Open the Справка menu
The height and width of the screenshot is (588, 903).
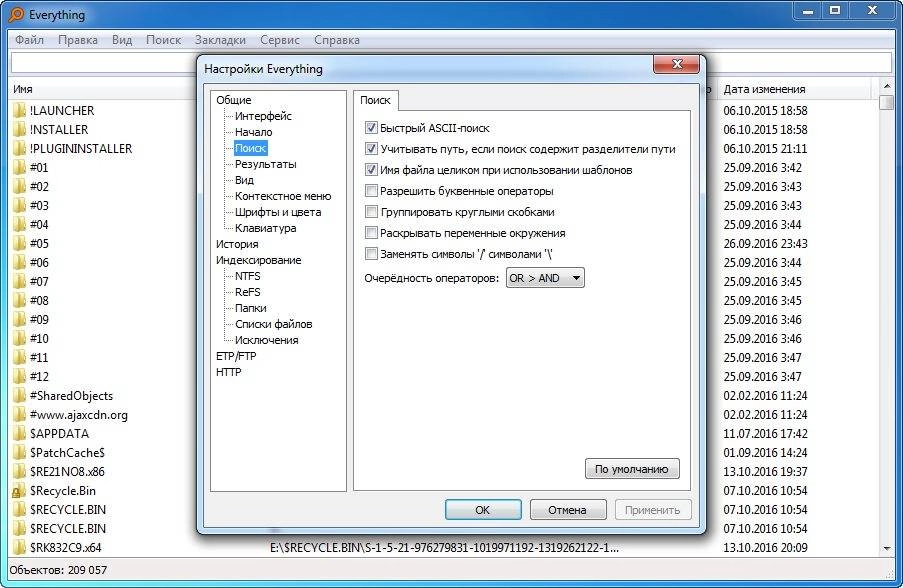(337, 40)
